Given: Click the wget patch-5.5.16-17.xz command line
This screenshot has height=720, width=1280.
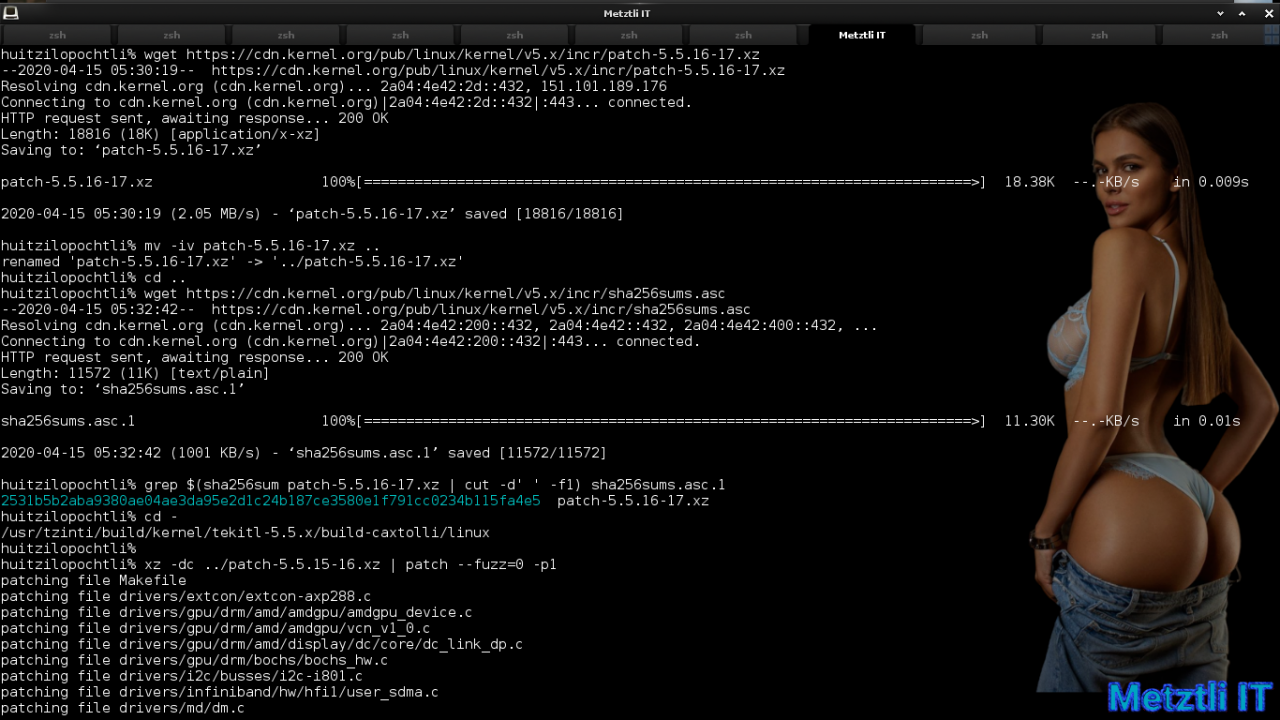Looking at the screenshot, I should (380, 55).
